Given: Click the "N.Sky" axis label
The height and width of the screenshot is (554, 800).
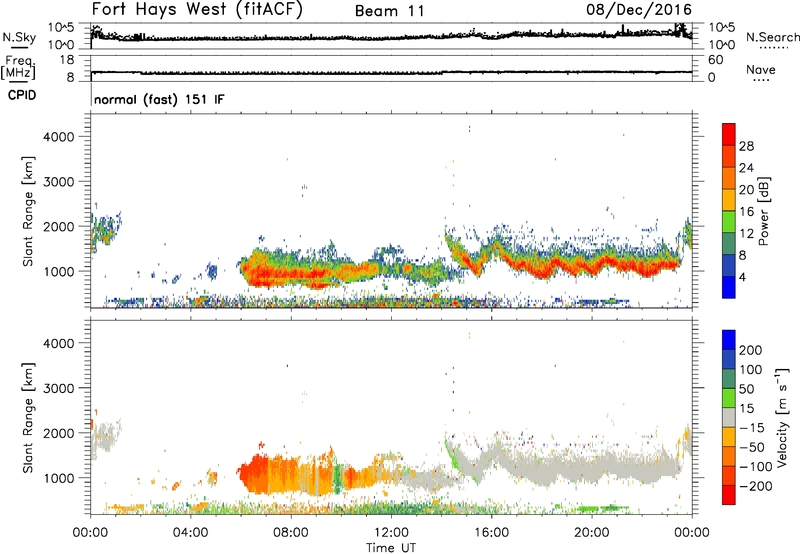Looking at the screenshot, I should (19, 37).
